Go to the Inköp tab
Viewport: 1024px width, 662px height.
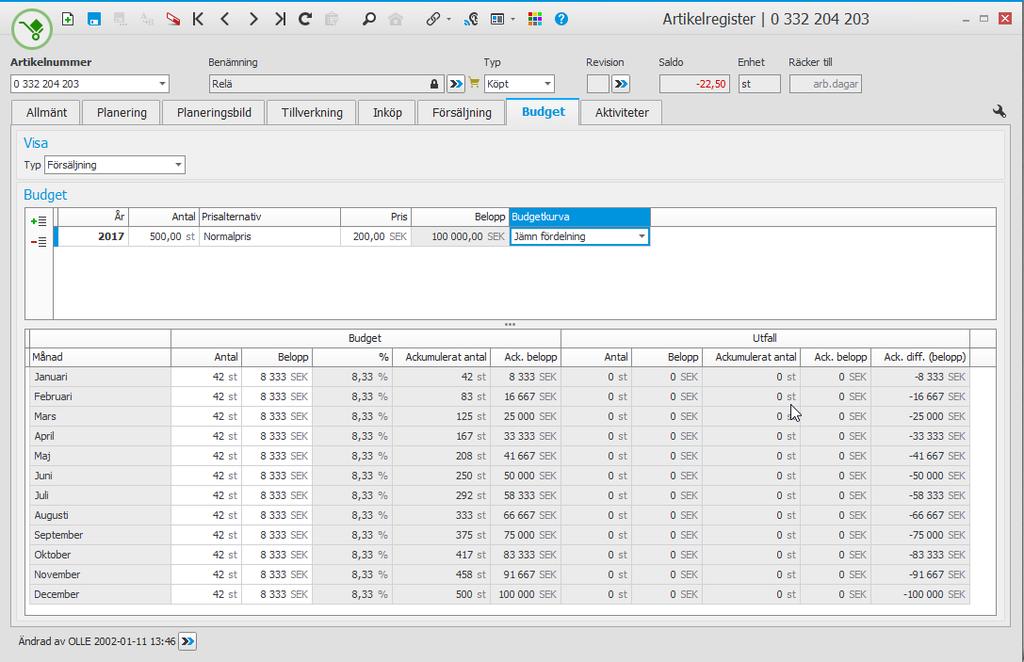(x=387, y=112)
